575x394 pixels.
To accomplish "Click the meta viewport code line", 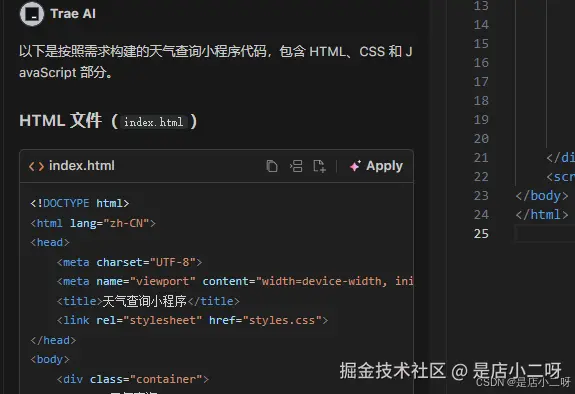I will [x=235, y=281].
